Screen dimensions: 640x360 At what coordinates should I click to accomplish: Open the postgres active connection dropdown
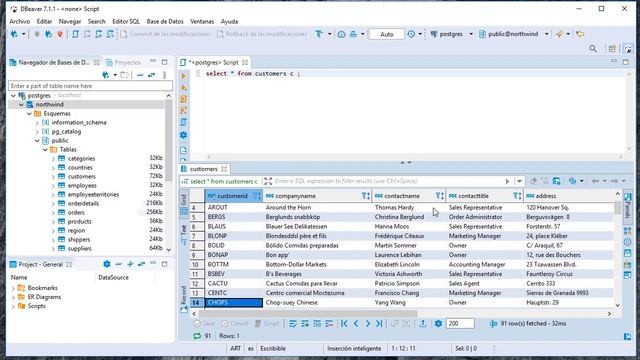(471, 34)
